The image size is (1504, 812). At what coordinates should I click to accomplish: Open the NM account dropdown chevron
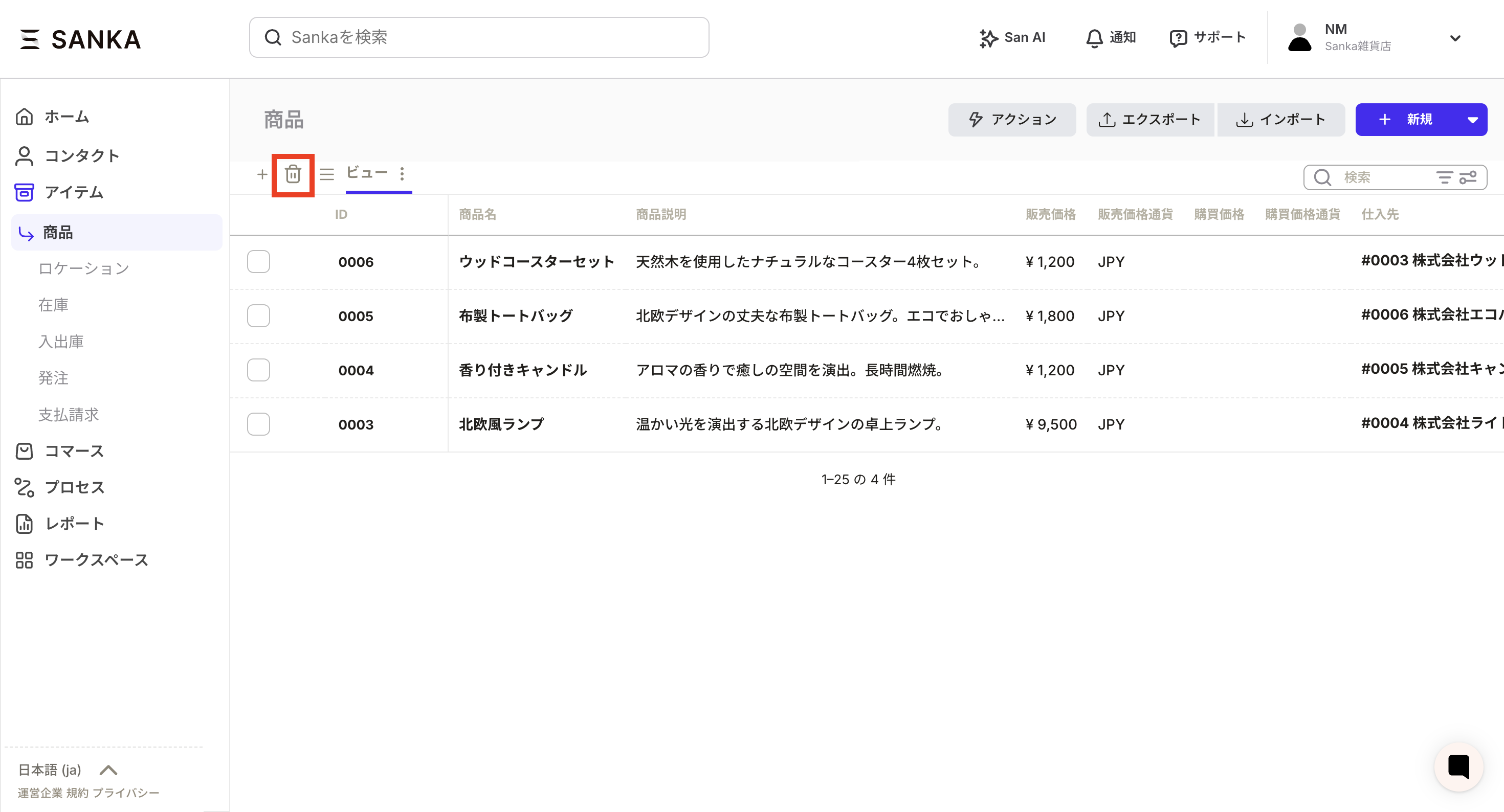[x=1455, y=38]
